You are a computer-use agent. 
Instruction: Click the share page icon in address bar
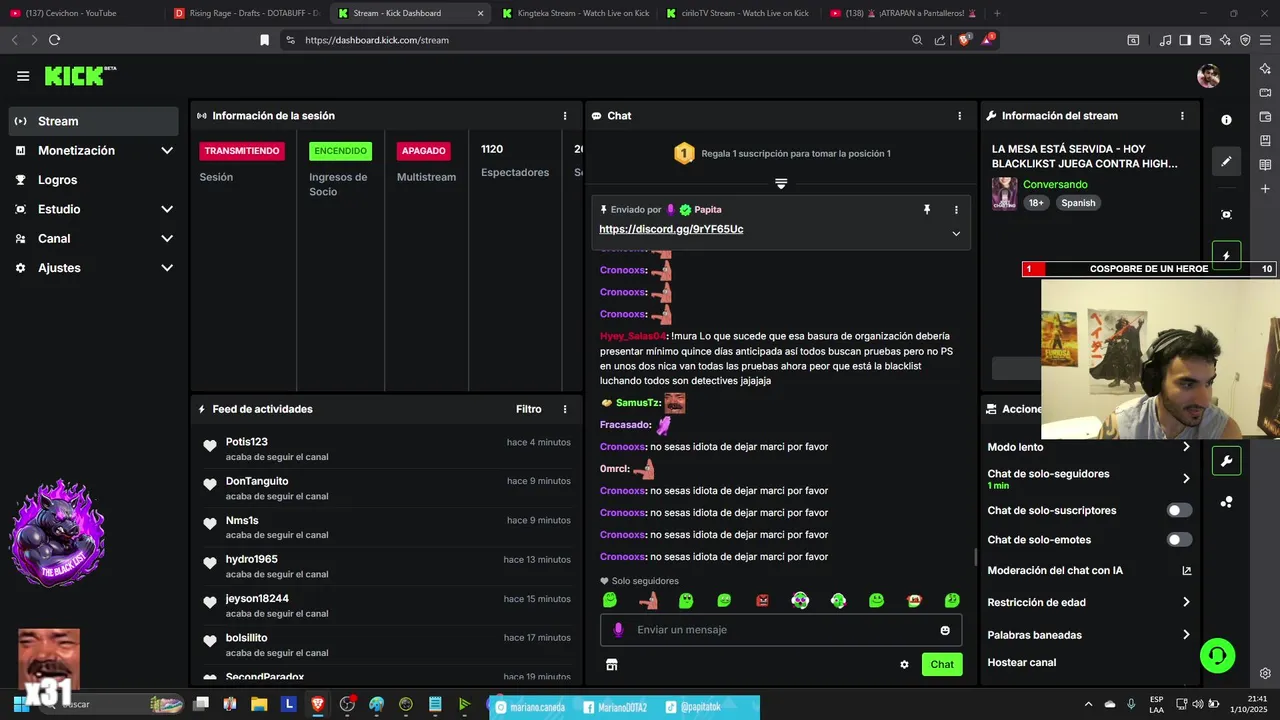940,40
